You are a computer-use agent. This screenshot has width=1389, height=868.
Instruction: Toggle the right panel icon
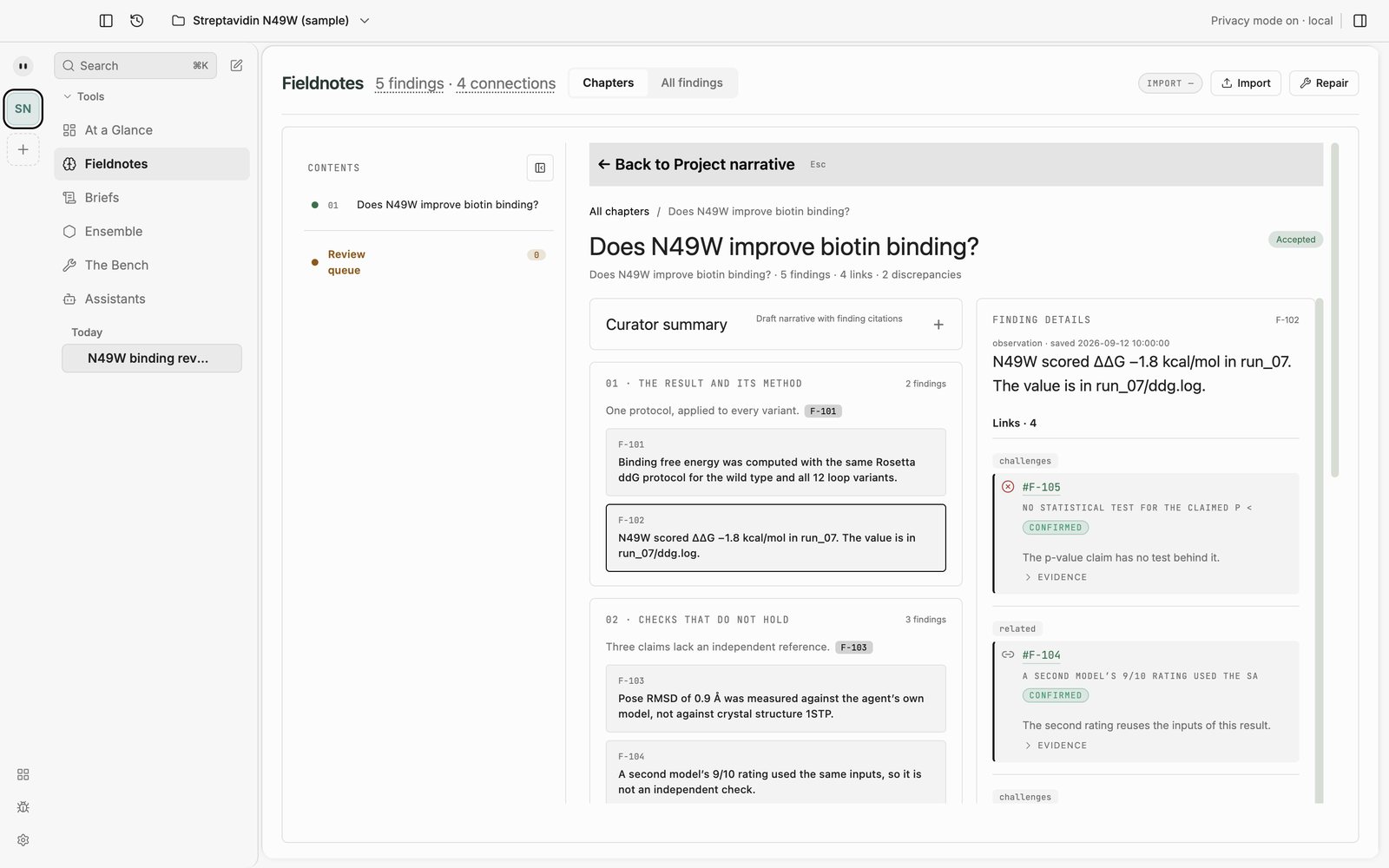pyautogui.click(x=1360, y=21)
